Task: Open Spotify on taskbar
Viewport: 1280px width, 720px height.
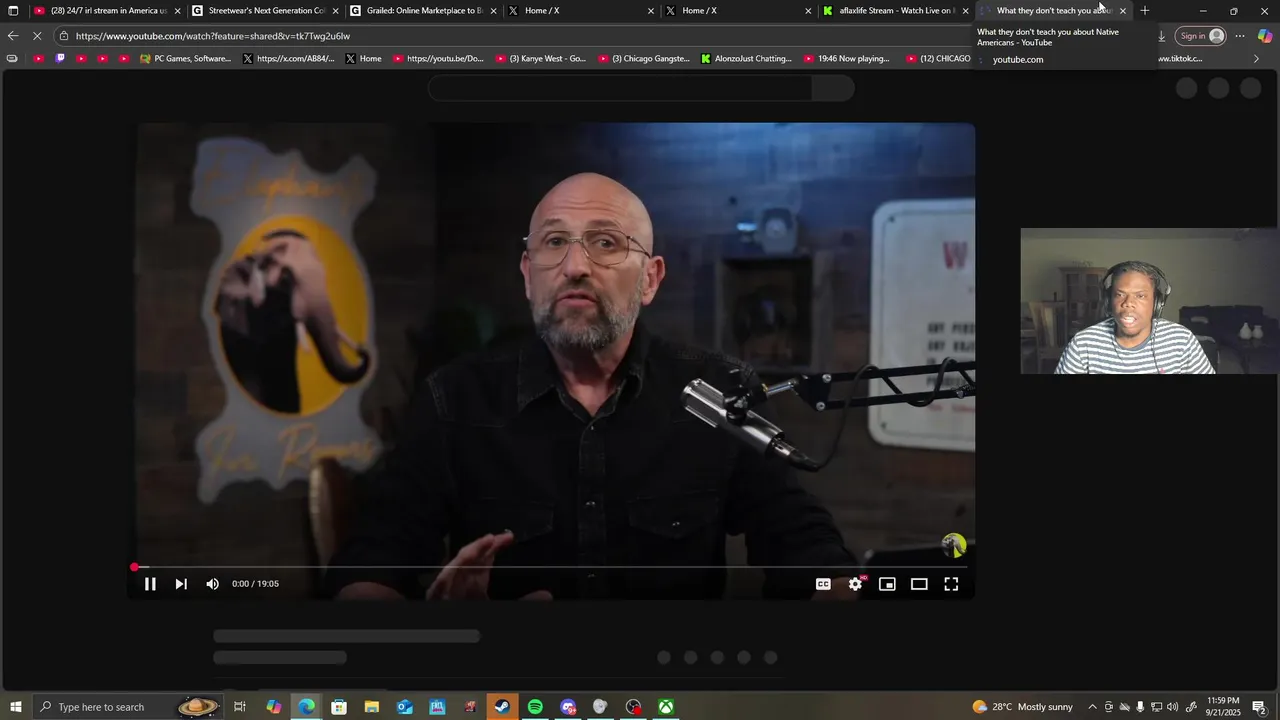Action: tap(535, 707)
